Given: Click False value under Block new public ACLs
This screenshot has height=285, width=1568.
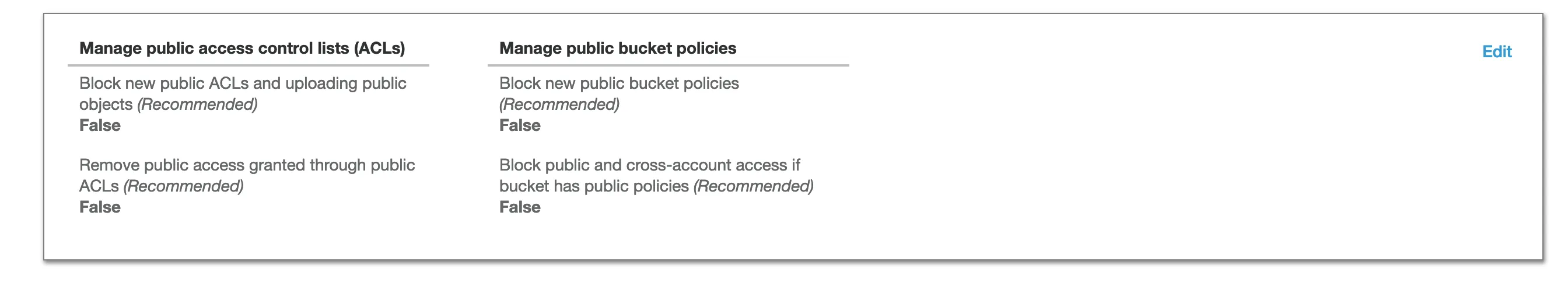Looking at the screenshot, I should (x=100, y=126).
